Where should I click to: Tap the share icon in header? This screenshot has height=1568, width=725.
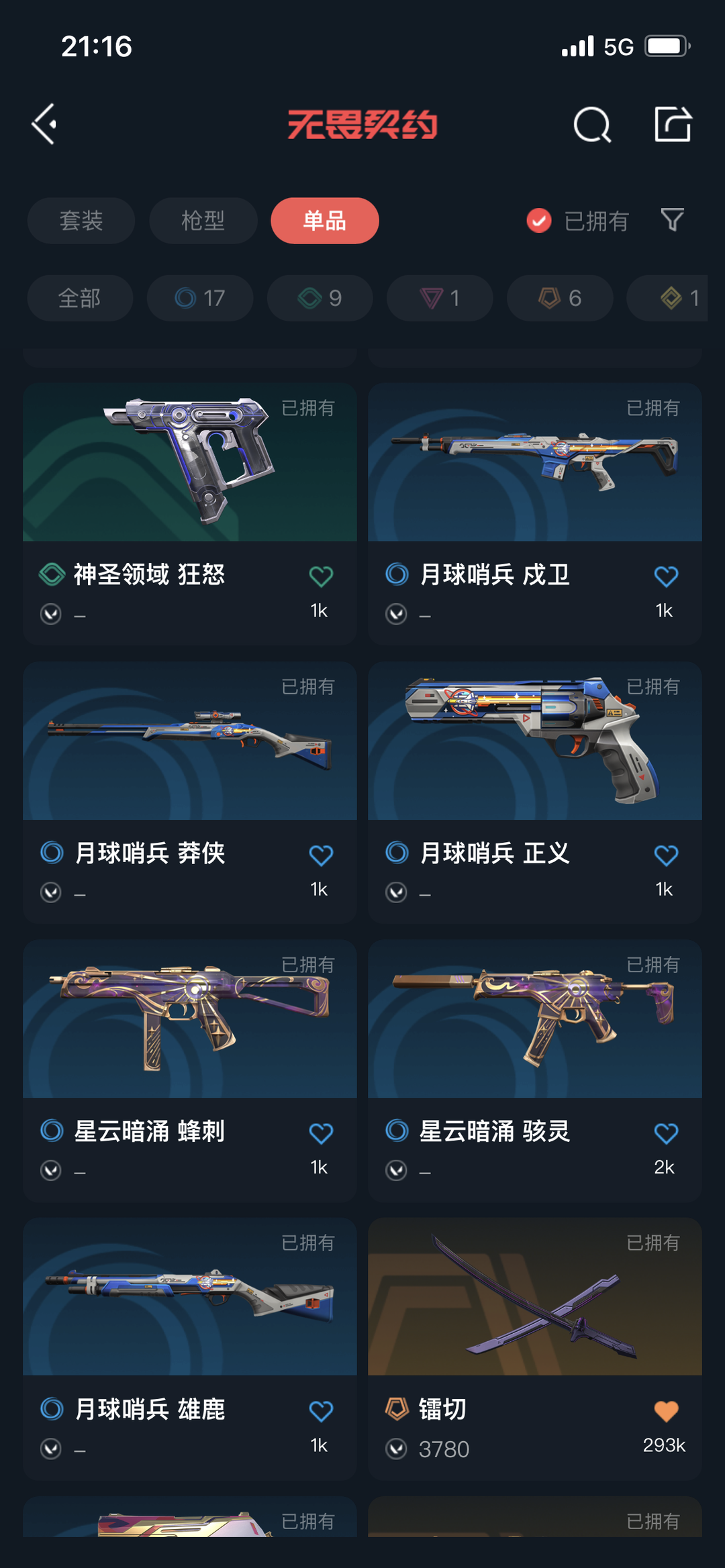(x=673, y=124)
